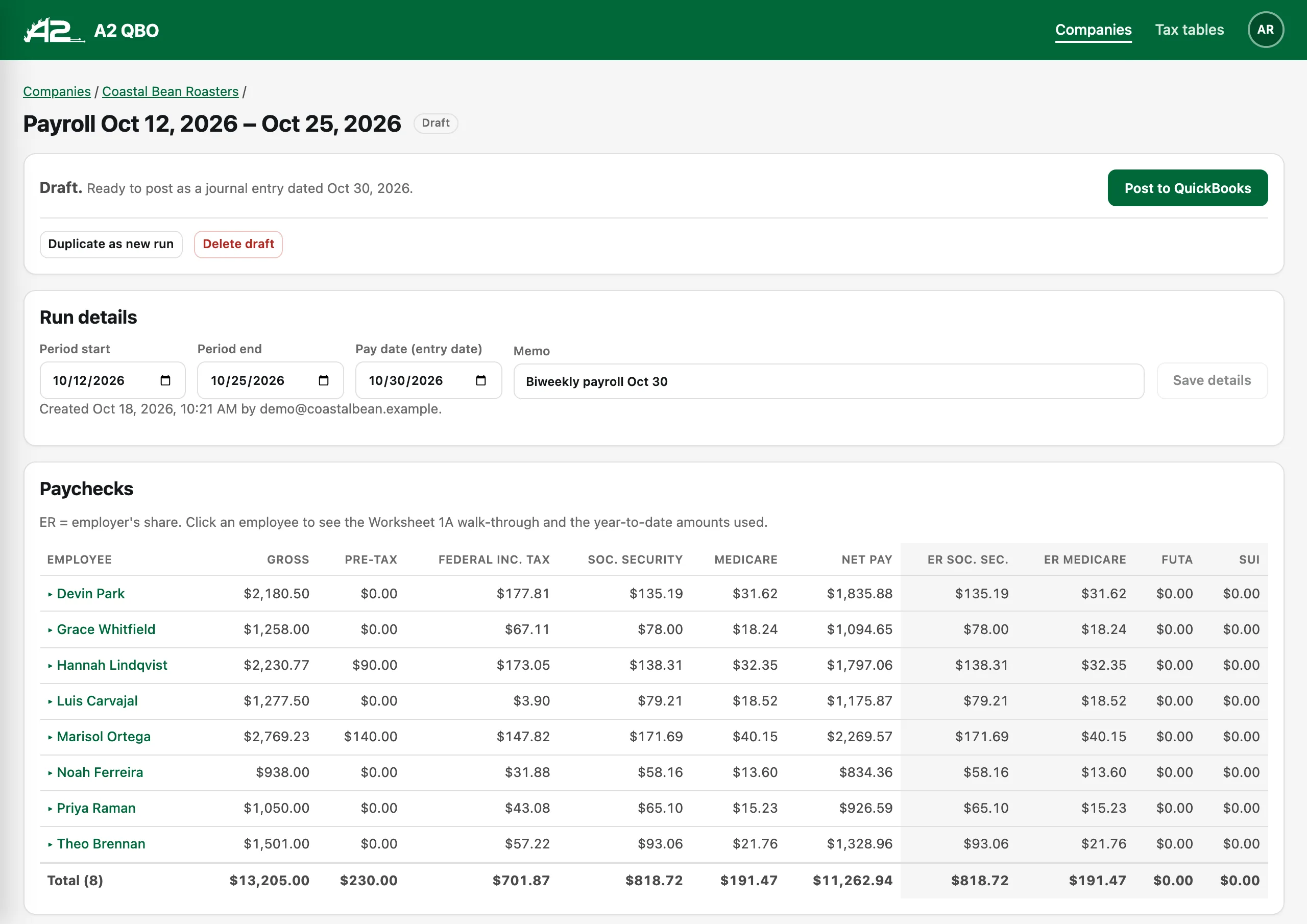
Task: Select total net pay $11,262.94
Action: click(853, 881)
